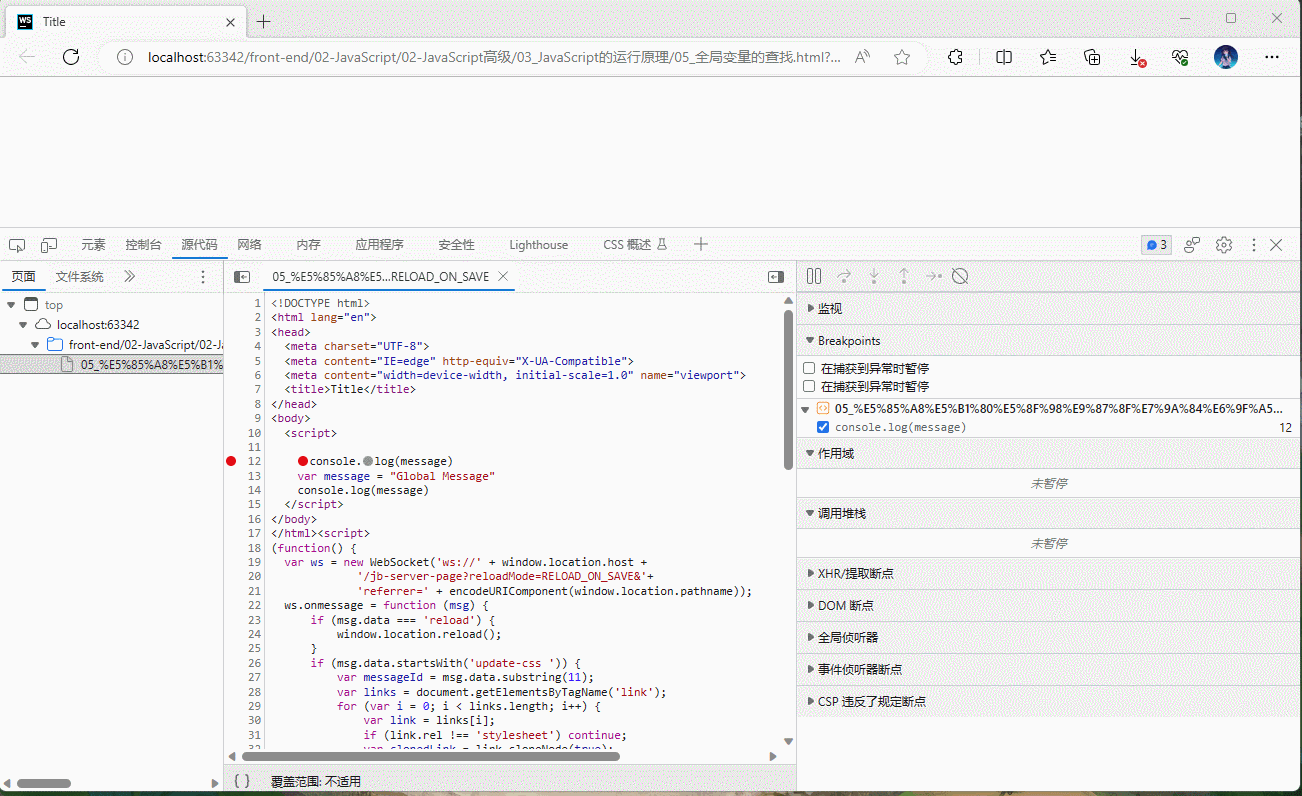This screenshot has width=1302, height=796.
Task: Enable the first 在捕获到异常时暂停 checkbox
Action: 810,368
